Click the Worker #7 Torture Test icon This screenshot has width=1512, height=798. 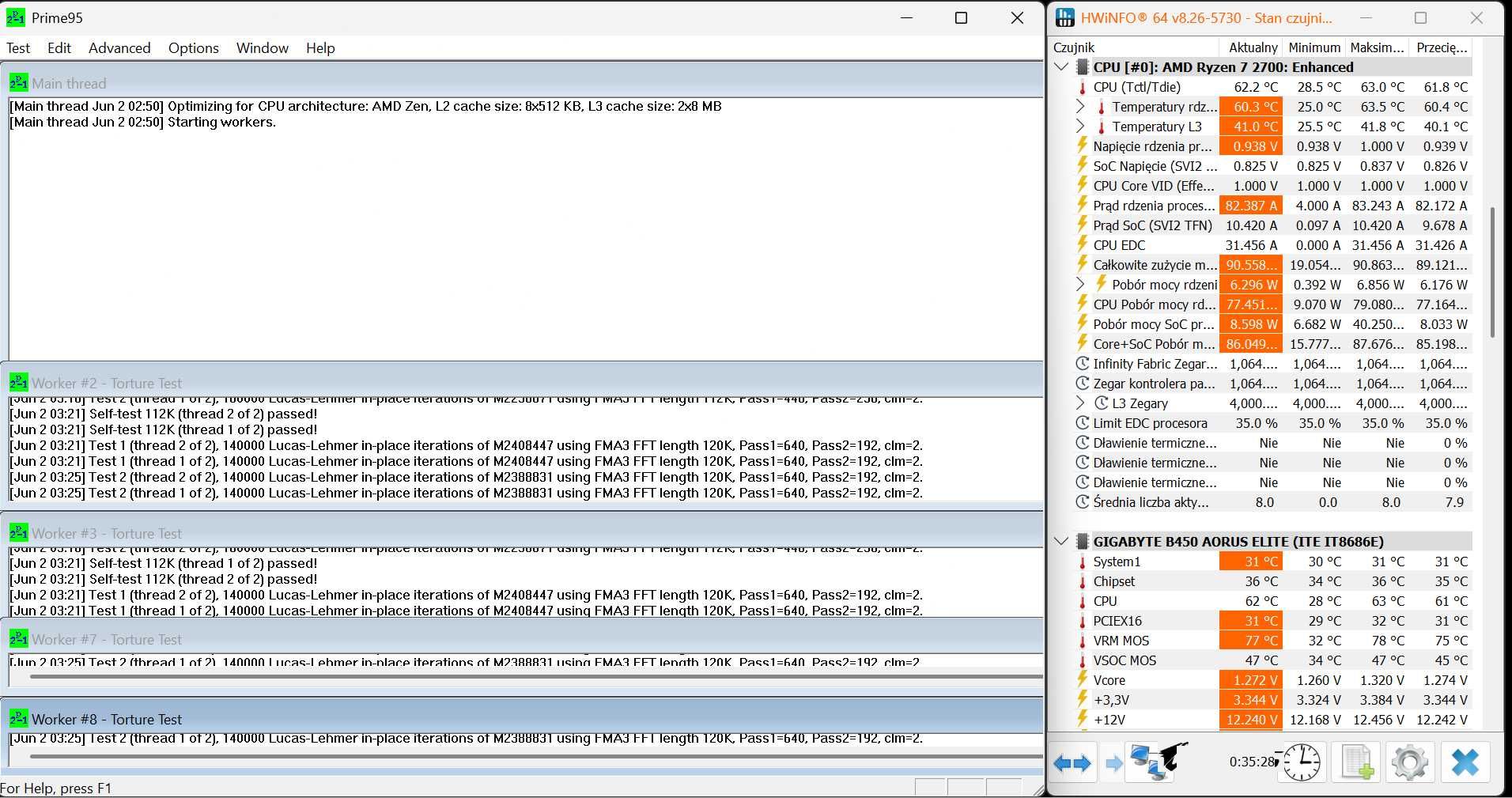tap(19, 639)
